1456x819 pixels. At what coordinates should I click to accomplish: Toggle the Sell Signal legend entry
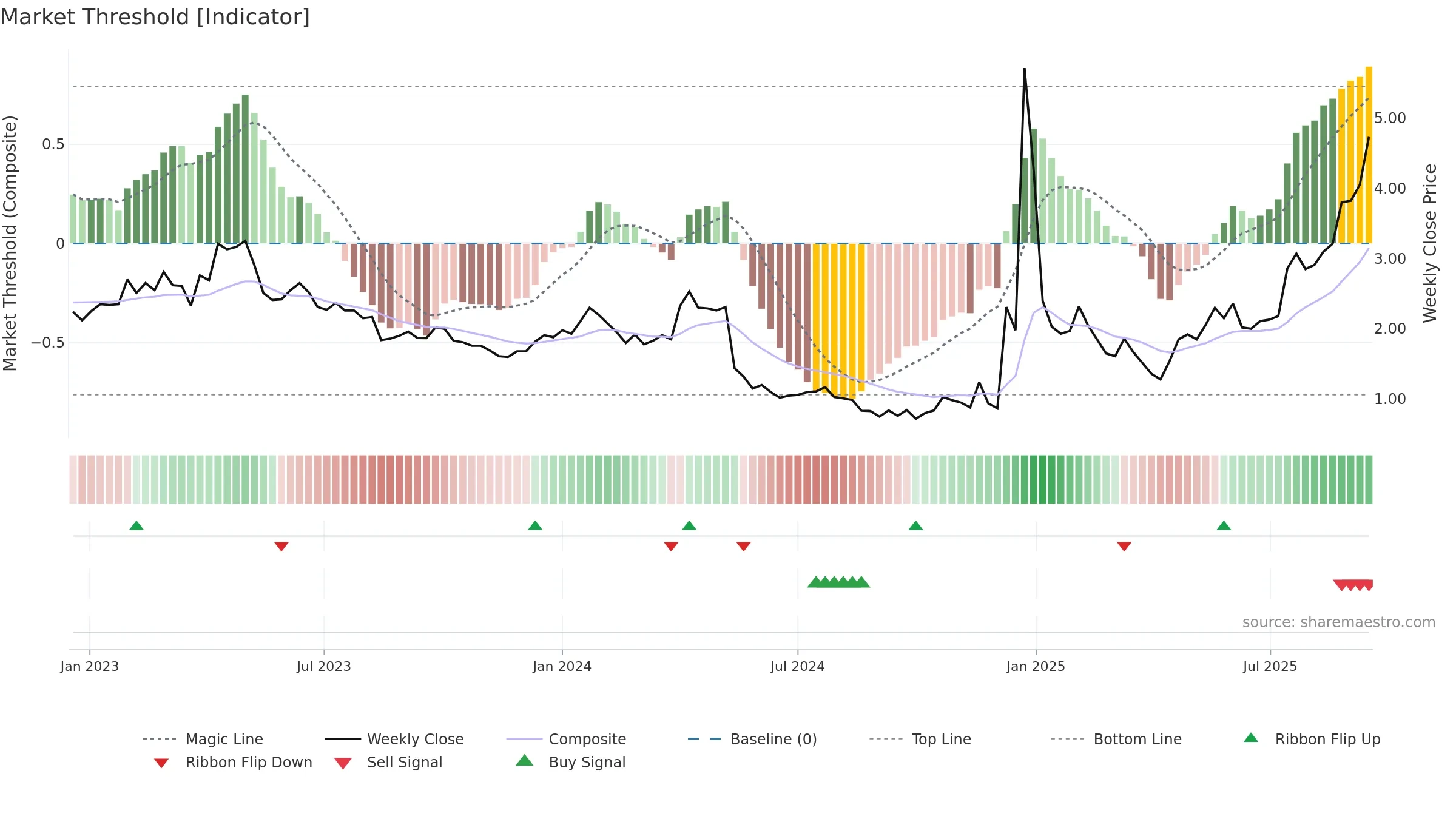point(388,762)
